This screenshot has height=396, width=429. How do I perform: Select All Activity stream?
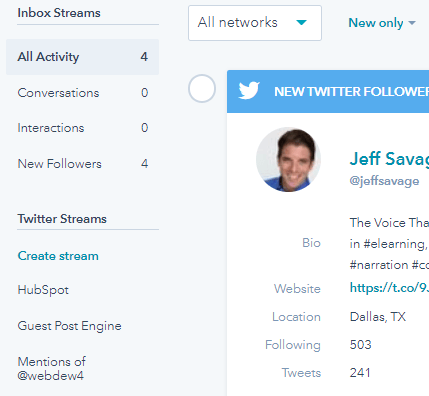click(82, 57)
